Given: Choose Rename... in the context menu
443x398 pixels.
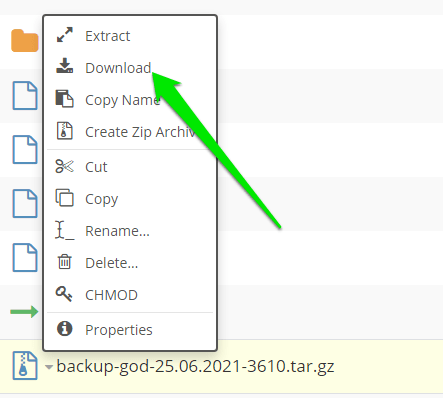Looking at the screenshot, I should [x=130, y=231].
